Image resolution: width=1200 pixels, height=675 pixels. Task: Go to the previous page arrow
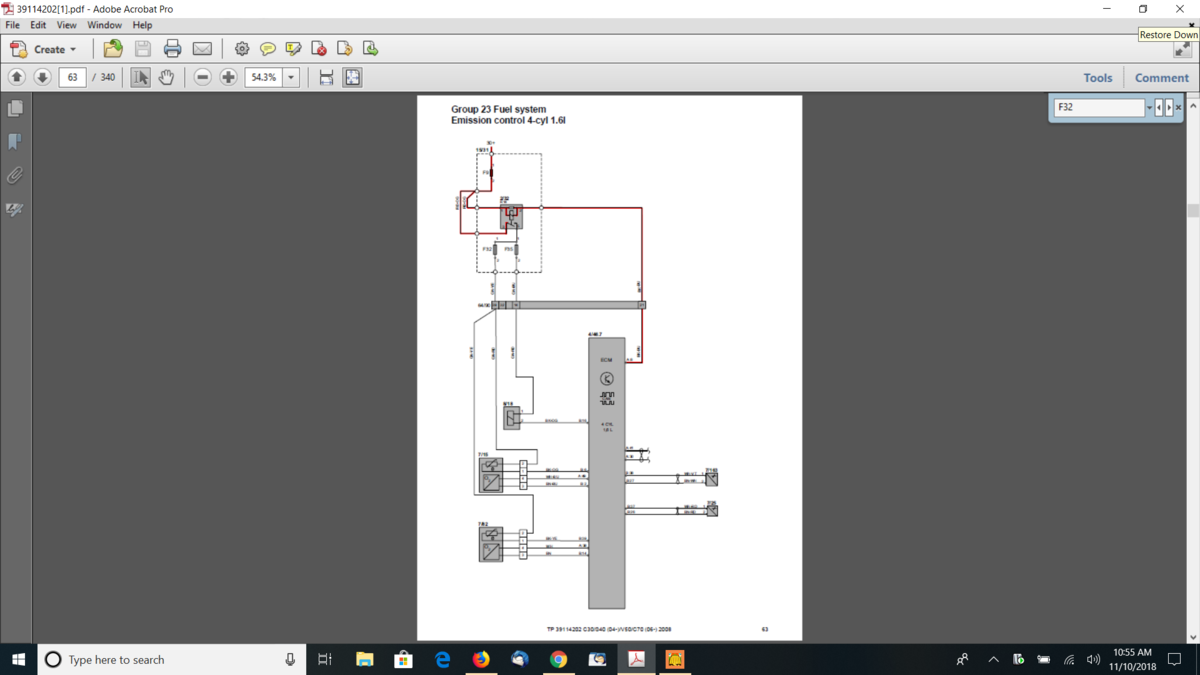tap(17, 77)
